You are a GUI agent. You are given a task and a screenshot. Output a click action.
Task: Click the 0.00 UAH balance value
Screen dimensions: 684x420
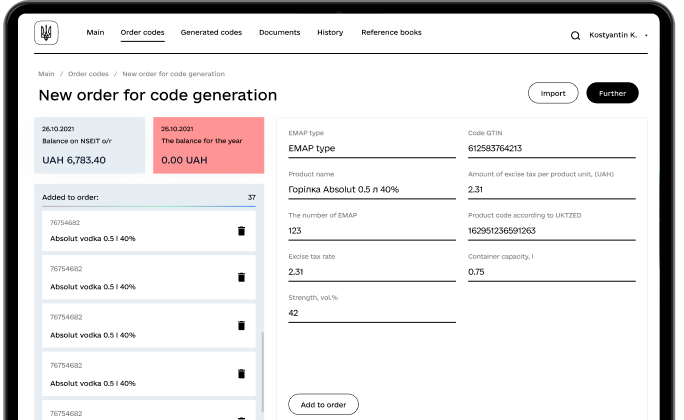[184, 160]
